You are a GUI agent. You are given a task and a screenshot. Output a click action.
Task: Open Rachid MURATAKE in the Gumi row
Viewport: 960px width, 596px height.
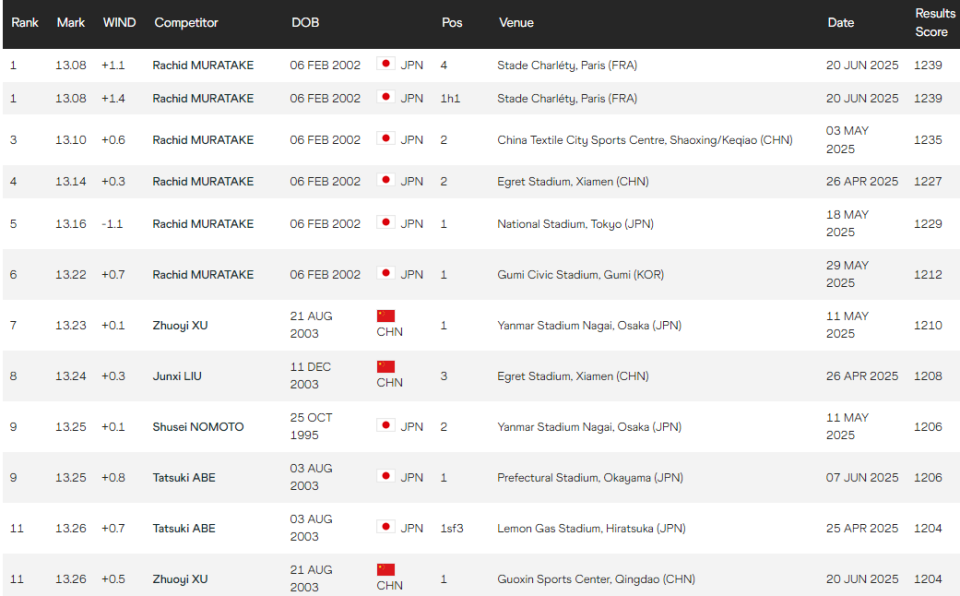coord(203,274)
